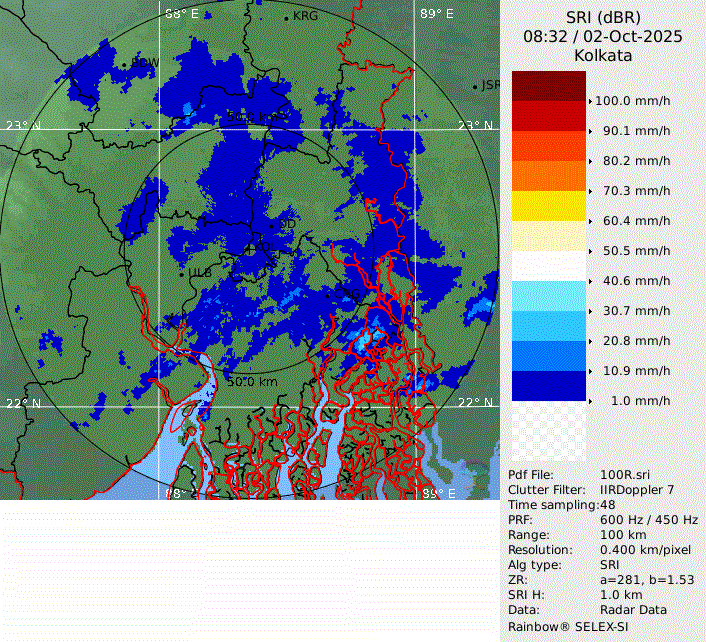Click the upper 50.0 km range ring label

(x=254, y=117)
